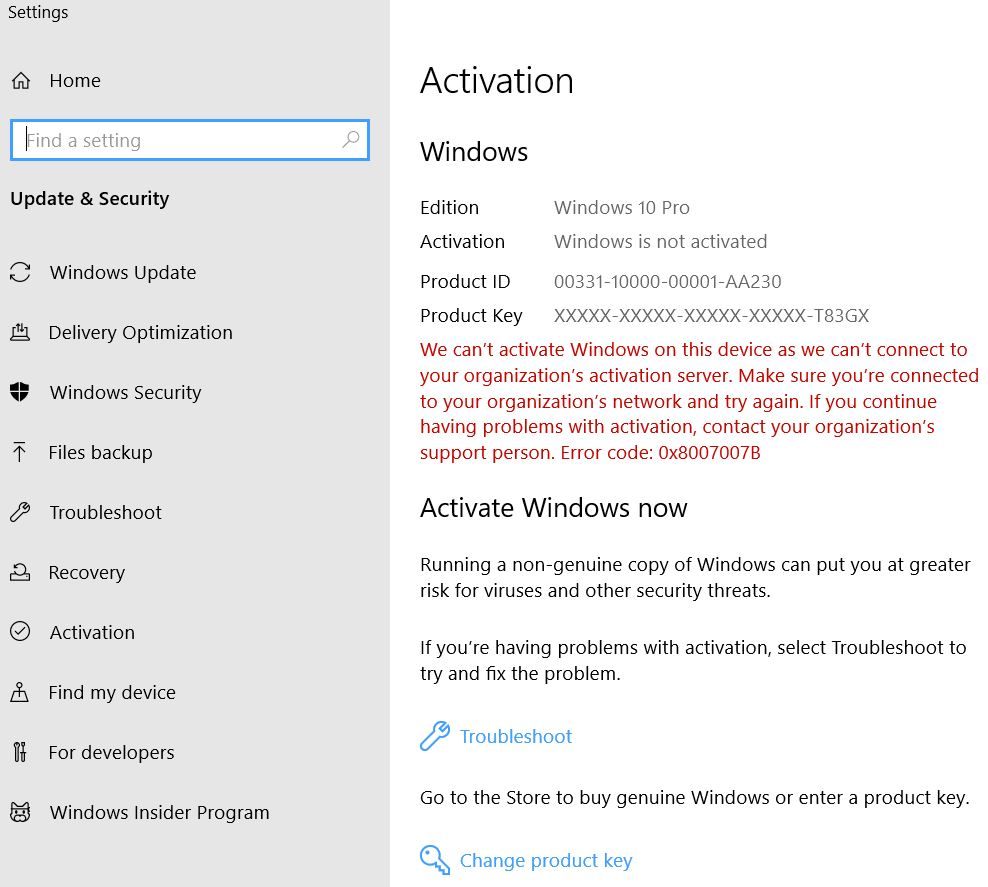Click the Windows Security shield icon
This screenshot has width=988, height=887.
pyautogui.click(x=20, y=392)
